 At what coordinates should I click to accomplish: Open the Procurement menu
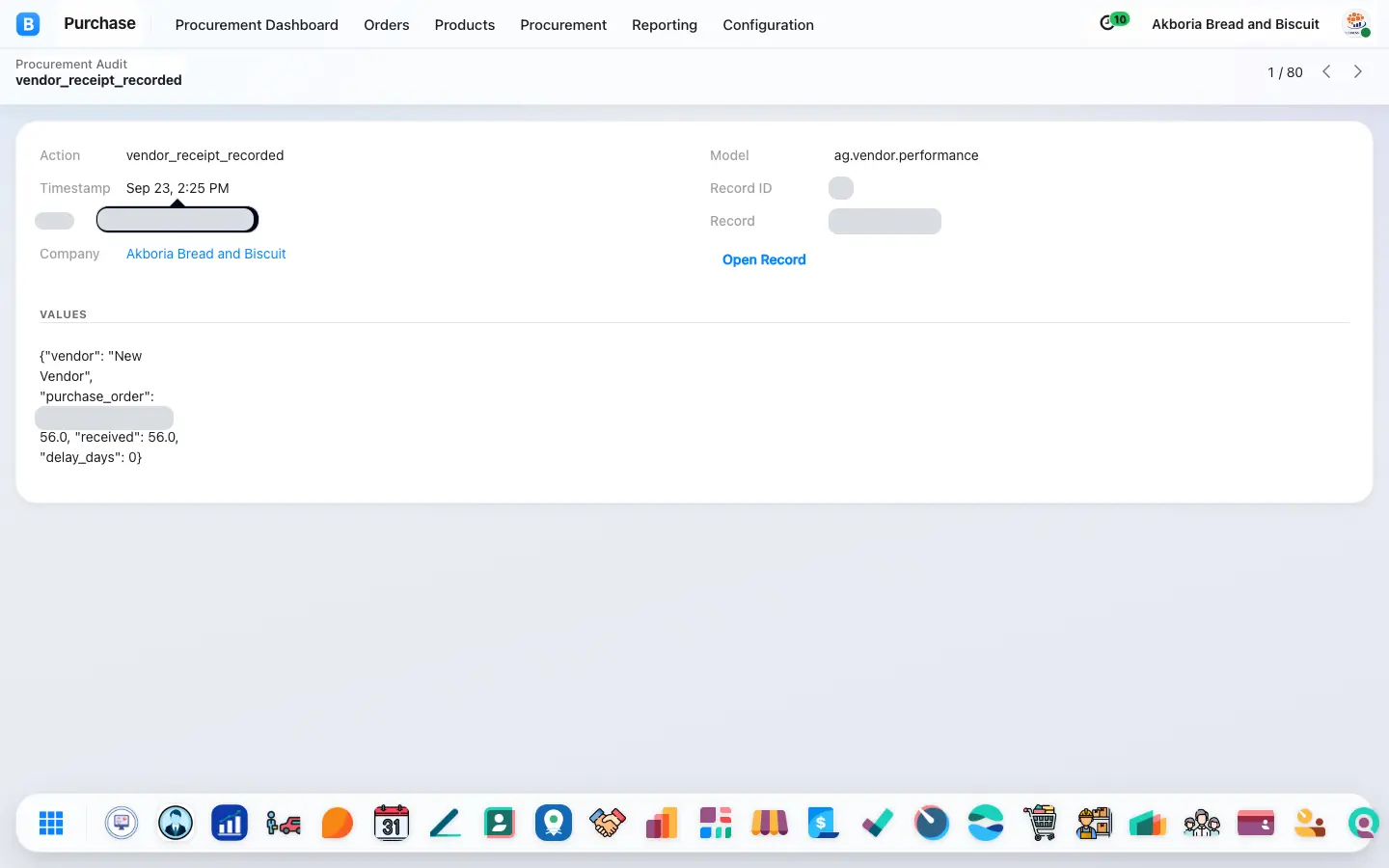(563, 24)
